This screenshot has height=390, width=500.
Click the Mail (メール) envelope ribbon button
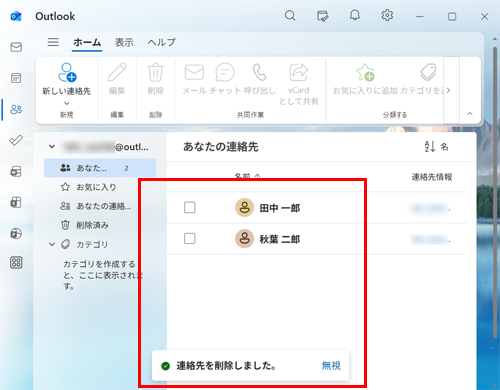coord(194,79)
